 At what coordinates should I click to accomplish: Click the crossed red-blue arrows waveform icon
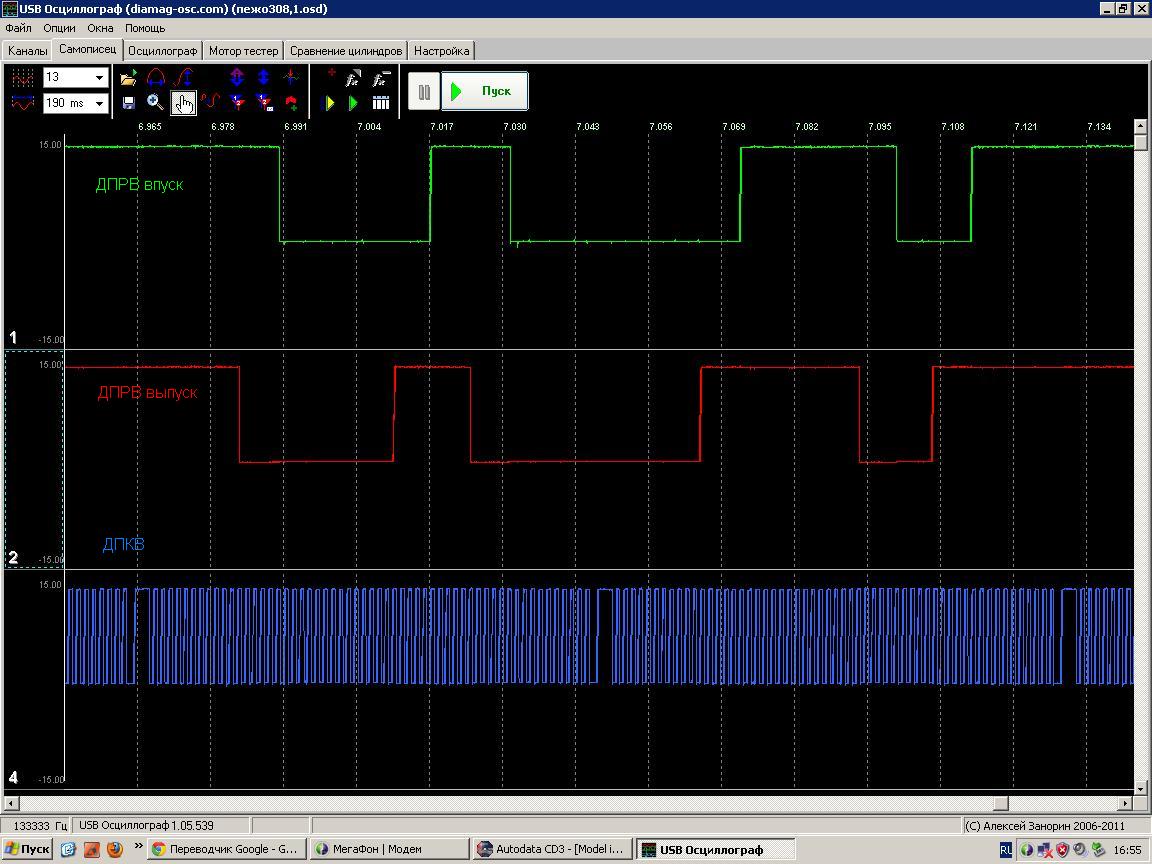point(291,77)
